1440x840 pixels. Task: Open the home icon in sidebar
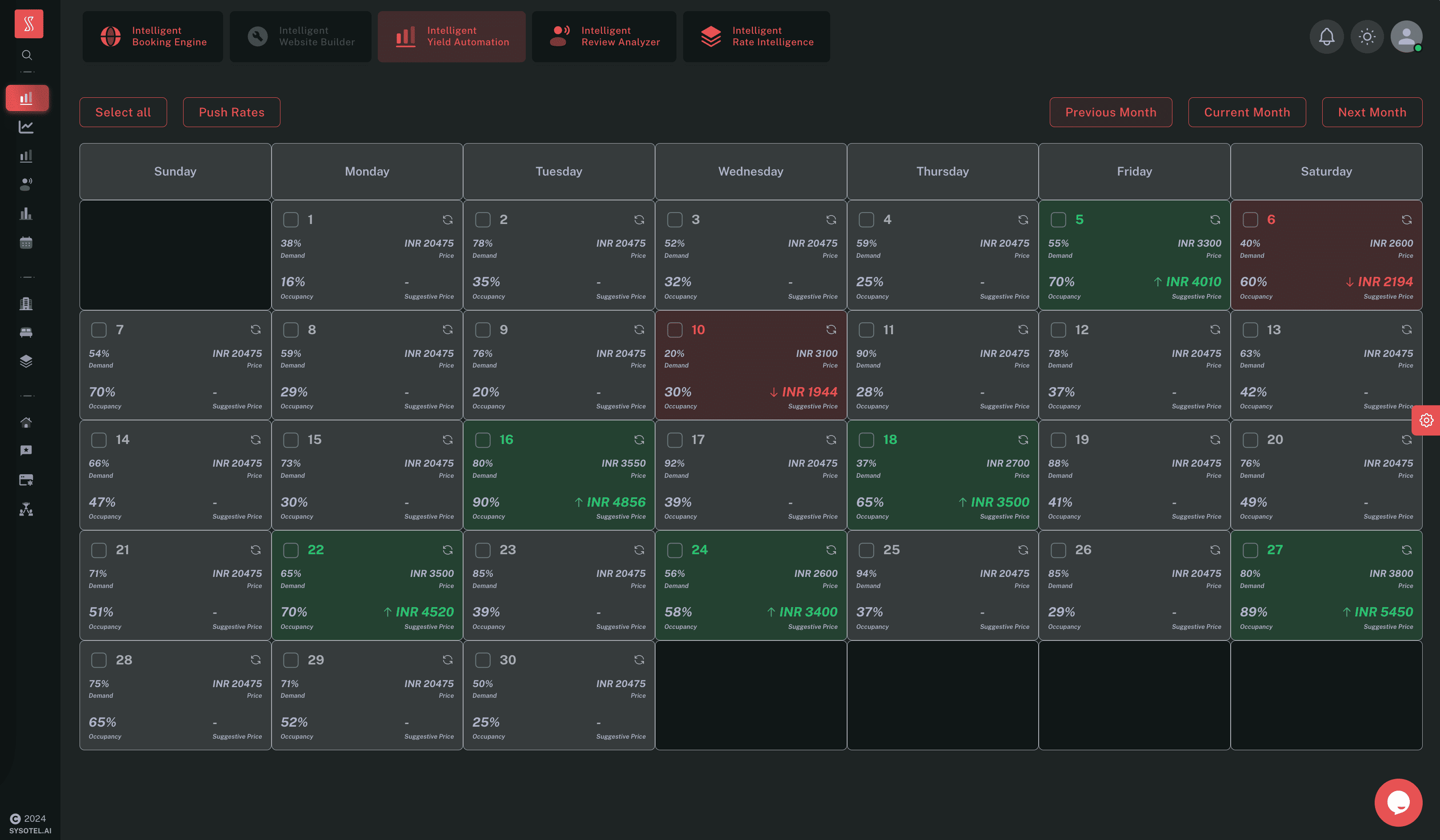point(26,422)
